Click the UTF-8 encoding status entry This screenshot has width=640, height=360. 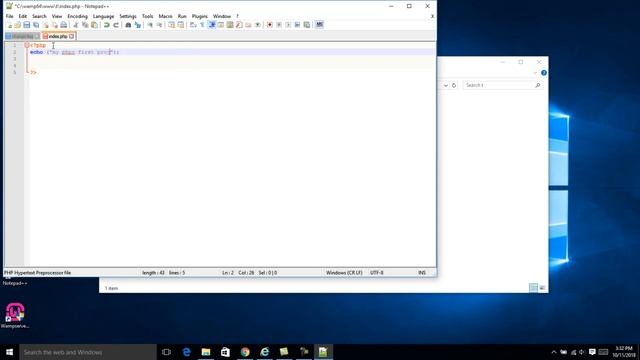coord(377,273)
